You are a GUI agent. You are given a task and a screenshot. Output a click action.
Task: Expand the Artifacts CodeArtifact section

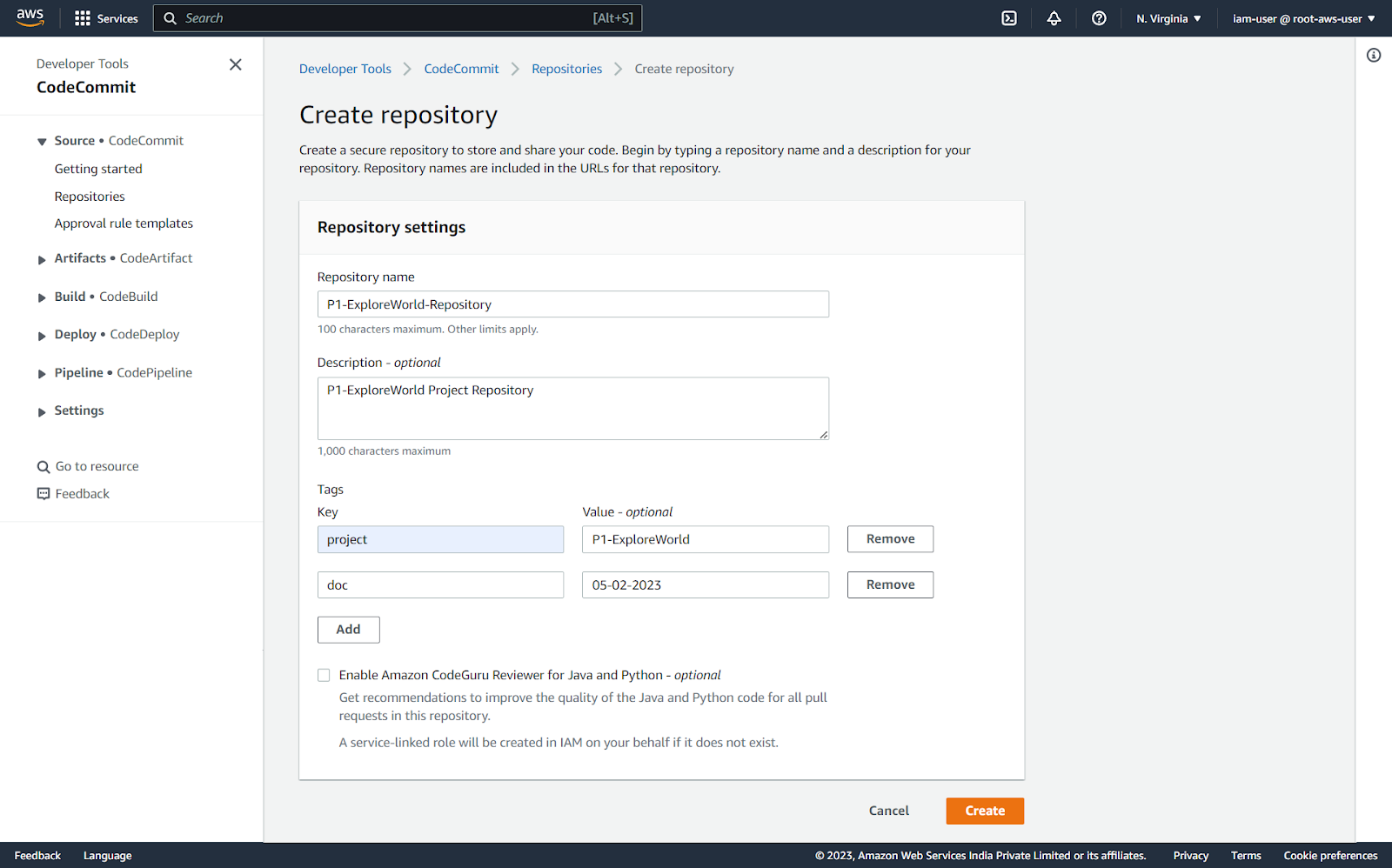point(42,259)
